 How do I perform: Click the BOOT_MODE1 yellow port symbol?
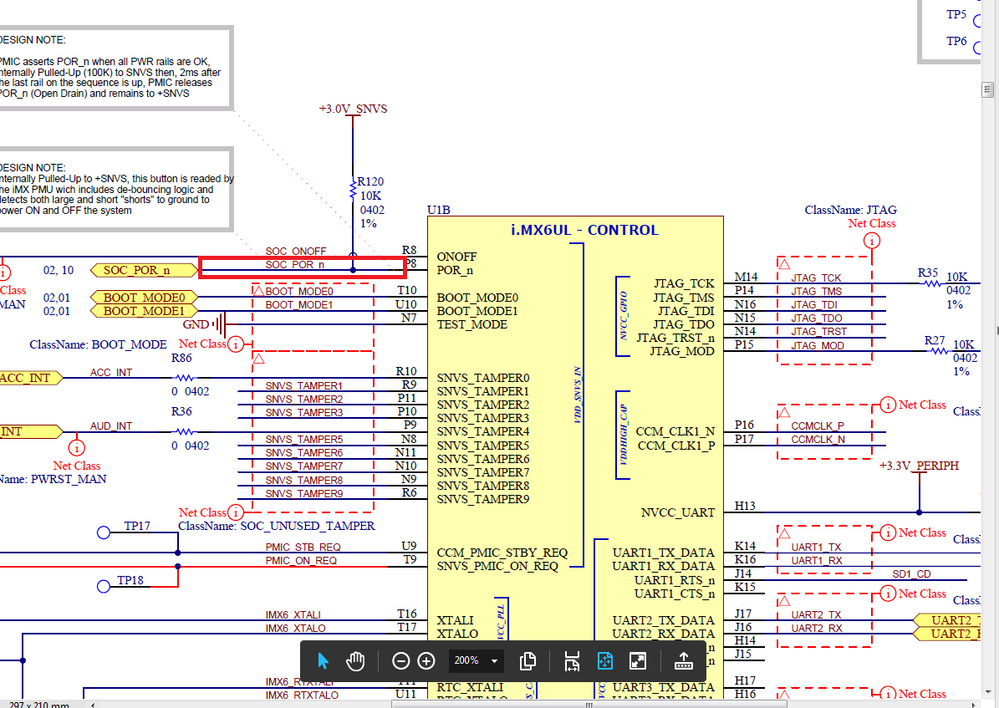(x=143, y=311)
